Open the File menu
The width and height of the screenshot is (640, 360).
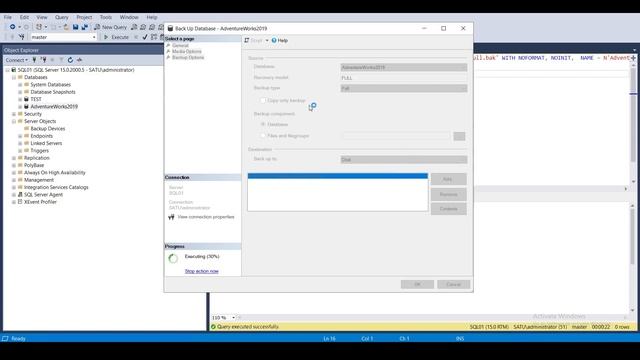coord(8,17)
